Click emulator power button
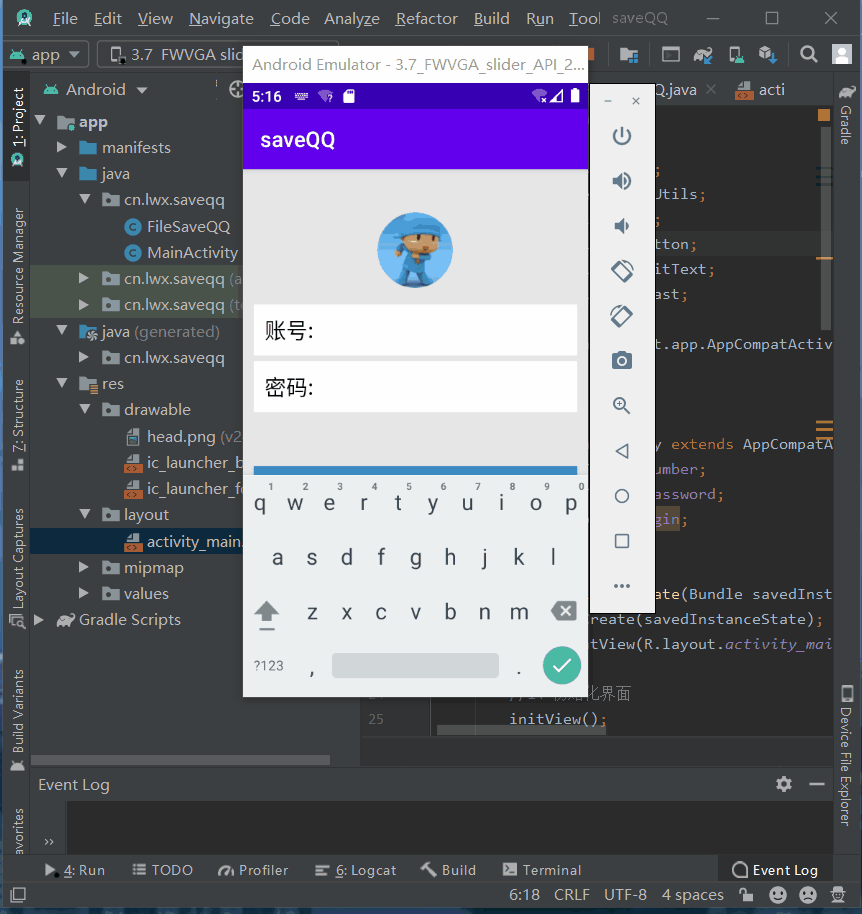 pos(621,136)
